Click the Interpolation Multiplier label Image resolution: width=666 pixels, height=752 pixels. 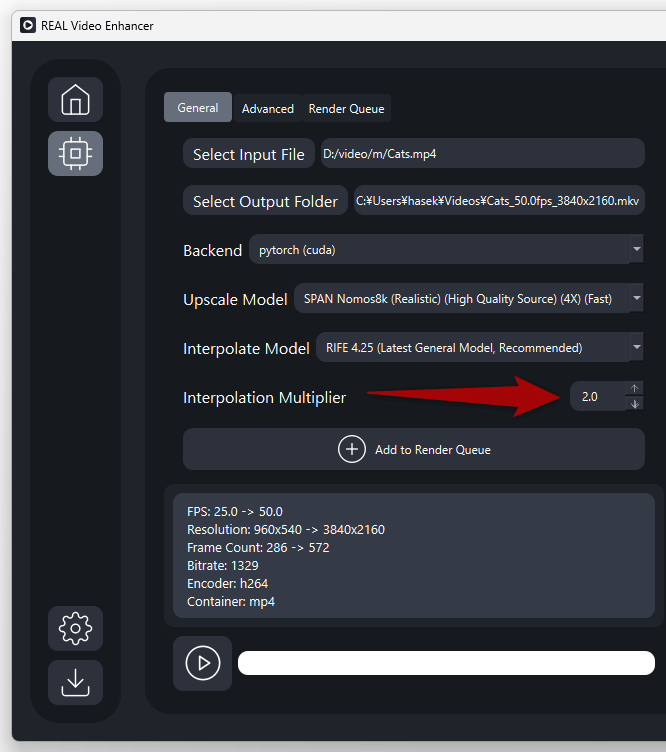[x=264, y=398]
